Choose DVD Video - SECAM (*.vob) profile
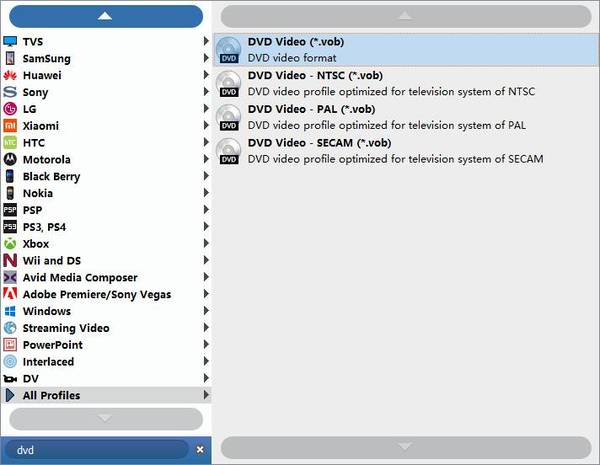Screen dimensions: 600x465 [406, 151]
